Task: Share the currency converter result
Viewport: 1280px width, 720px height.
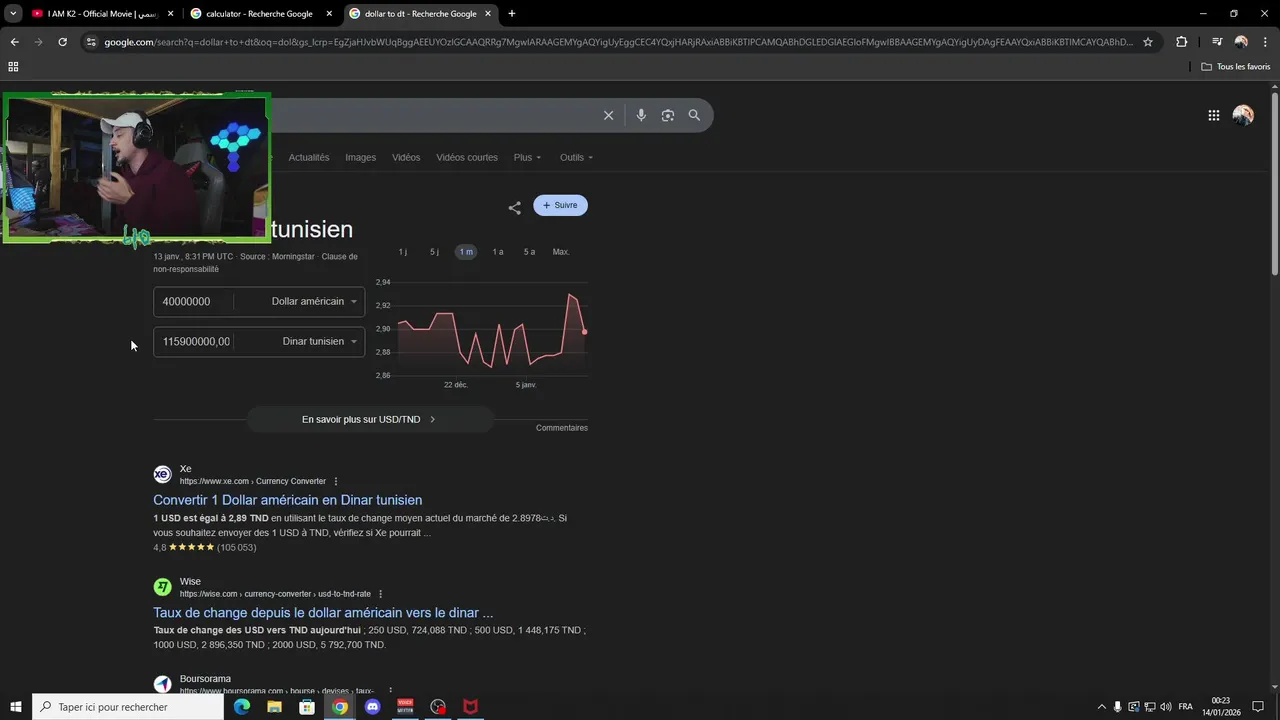Action: 514,208
